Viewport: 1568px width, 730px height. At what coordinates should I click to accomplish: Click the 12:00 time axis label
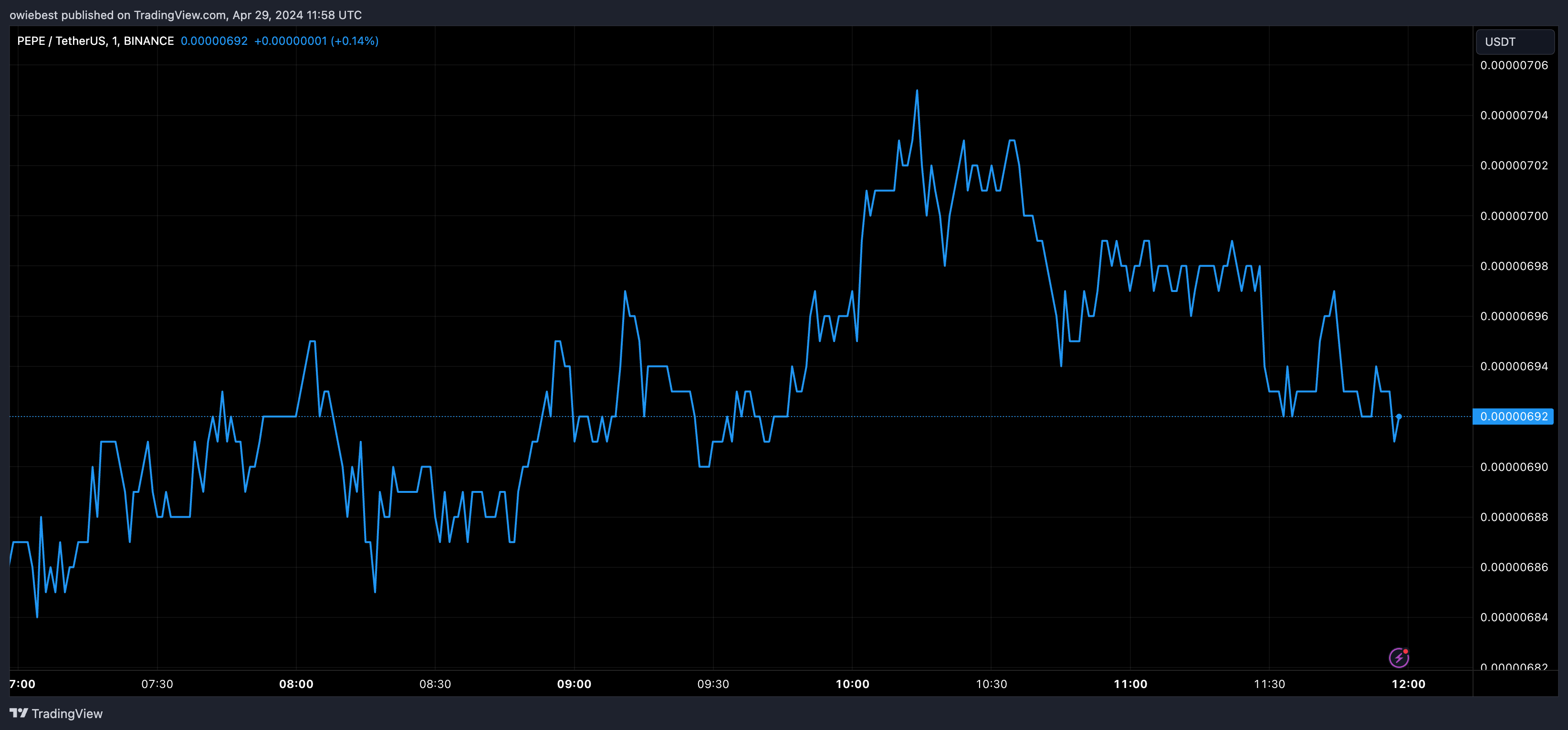pyautogui.click(x=1408, y=684)
